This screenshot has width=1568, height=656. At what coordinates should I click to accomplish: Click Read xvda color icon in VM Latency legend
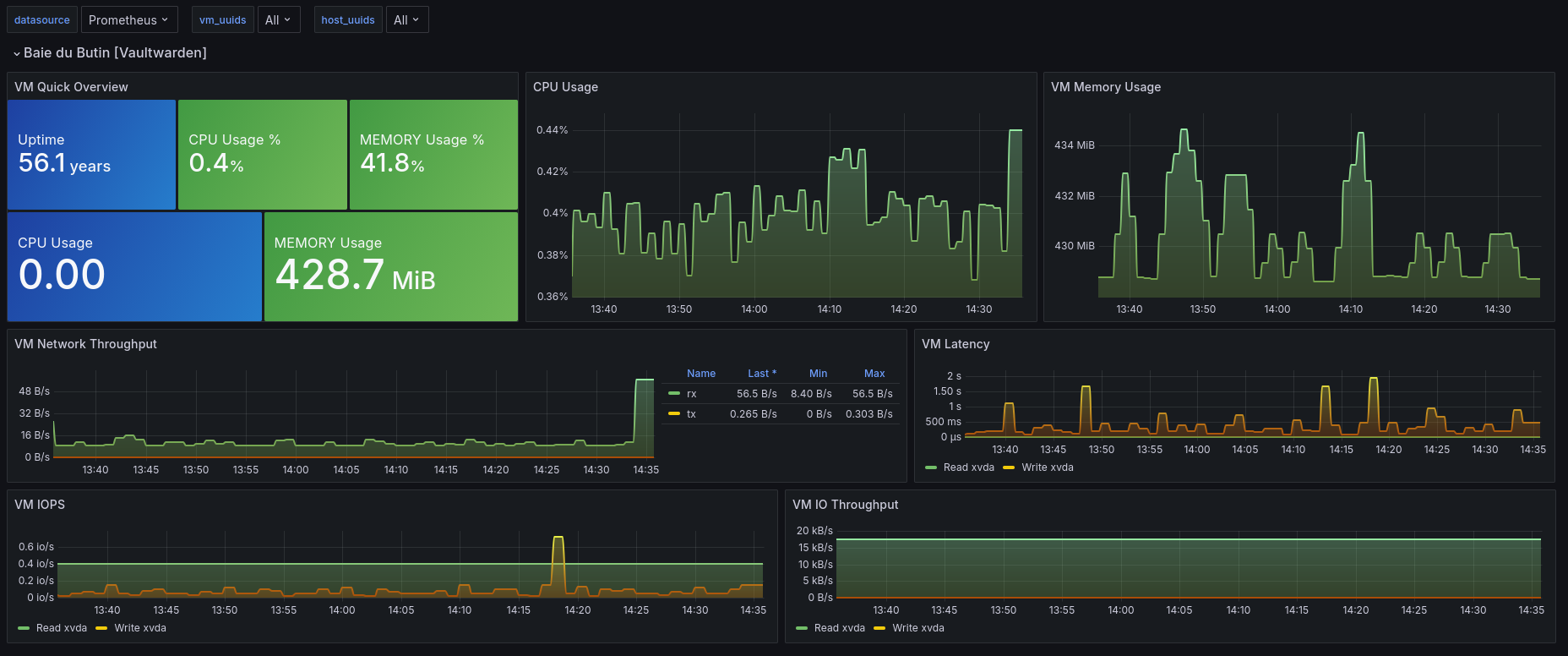click(x=931, y=467)
